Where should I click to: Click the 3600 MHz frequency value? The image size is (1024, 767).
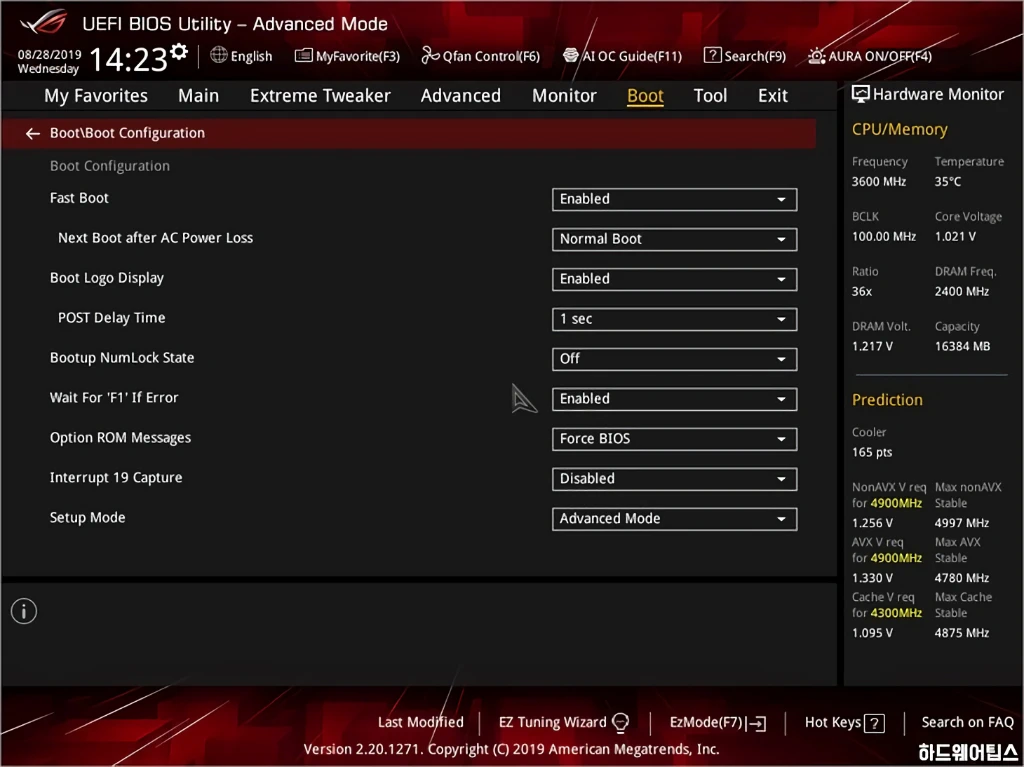(878, 182)
